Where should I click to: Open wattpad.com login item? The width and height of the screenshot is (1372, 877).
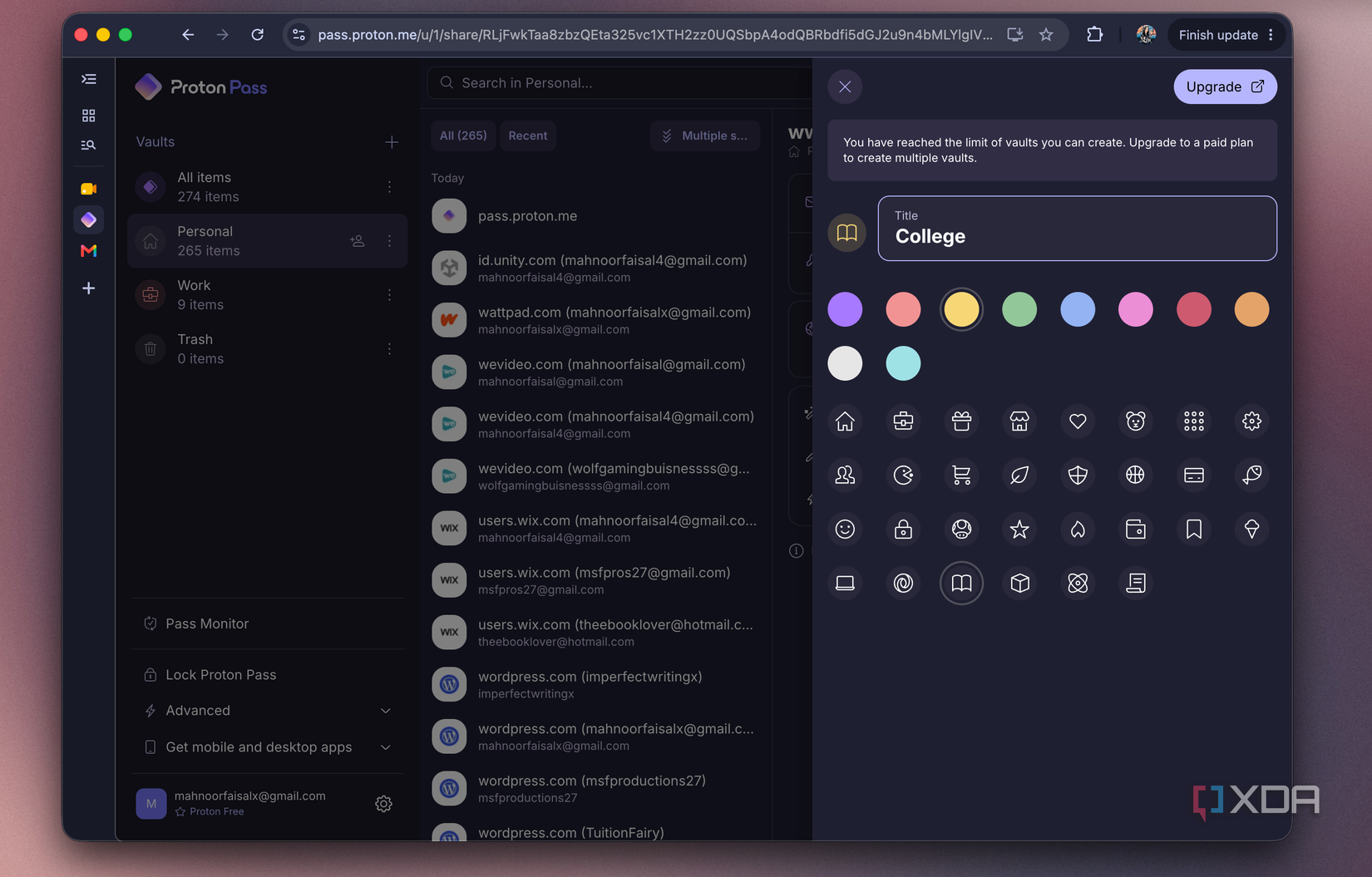(595, 320)
